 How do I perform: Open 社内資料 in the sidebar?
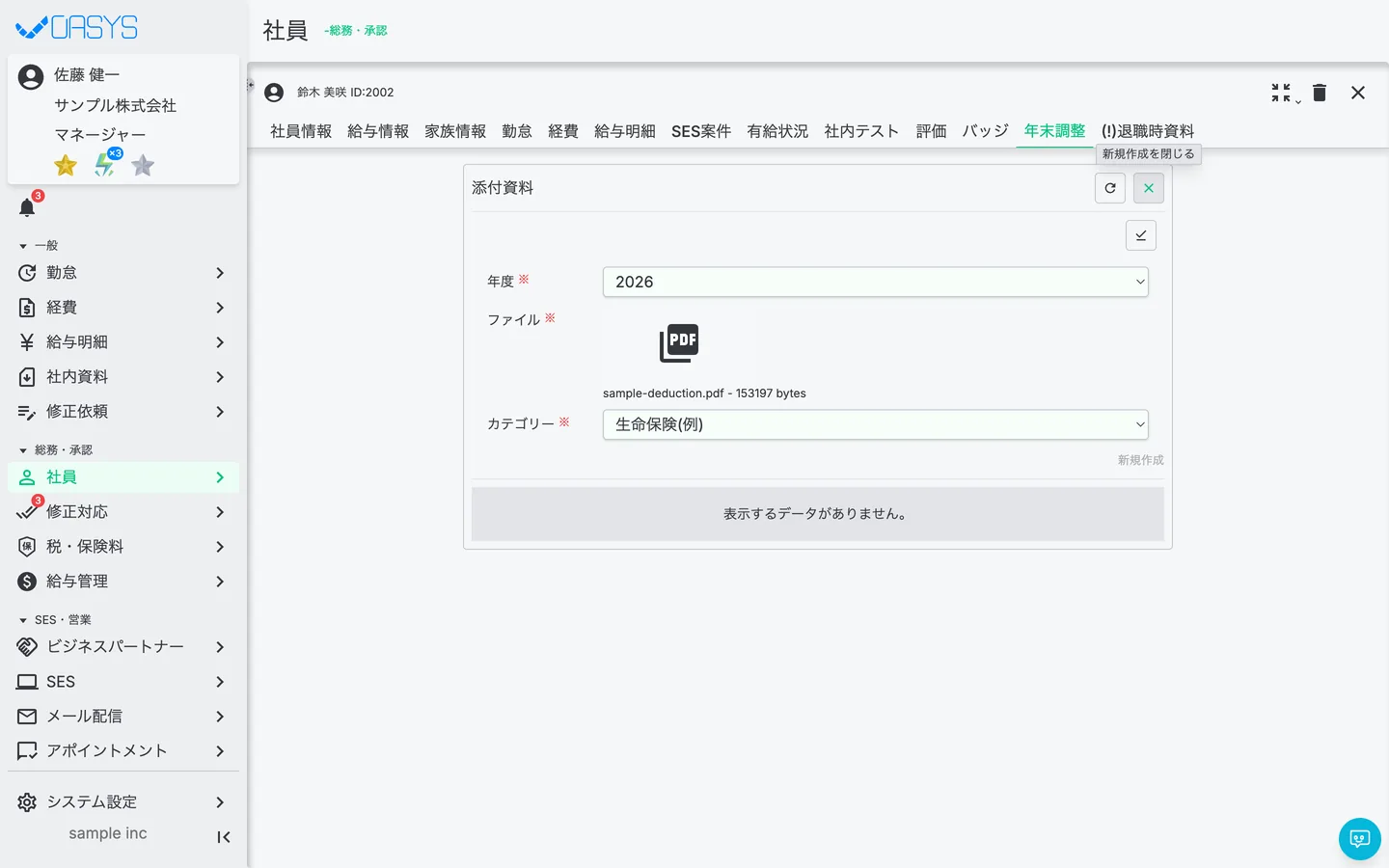(123, 377)
